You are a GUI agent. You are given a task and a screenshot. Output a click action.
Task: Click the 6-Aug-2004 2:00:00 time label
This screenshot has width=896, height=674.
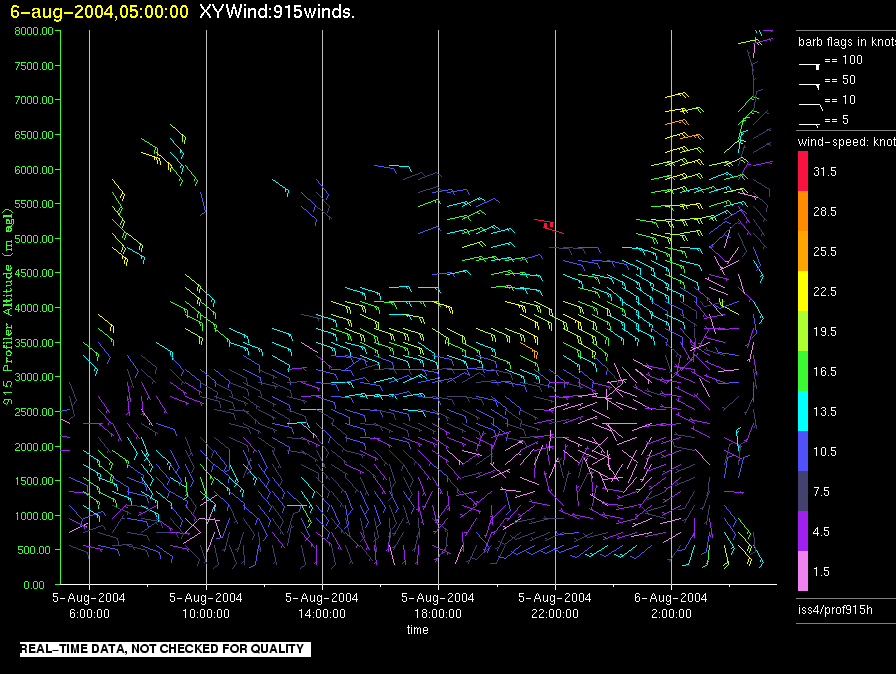click(x=671, y=605)
